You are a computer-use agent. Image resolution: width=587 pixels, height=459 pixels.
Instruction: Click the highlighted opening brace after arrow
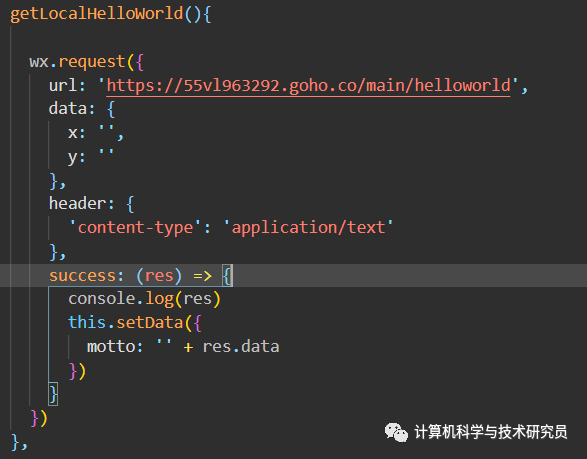point(227,276)
